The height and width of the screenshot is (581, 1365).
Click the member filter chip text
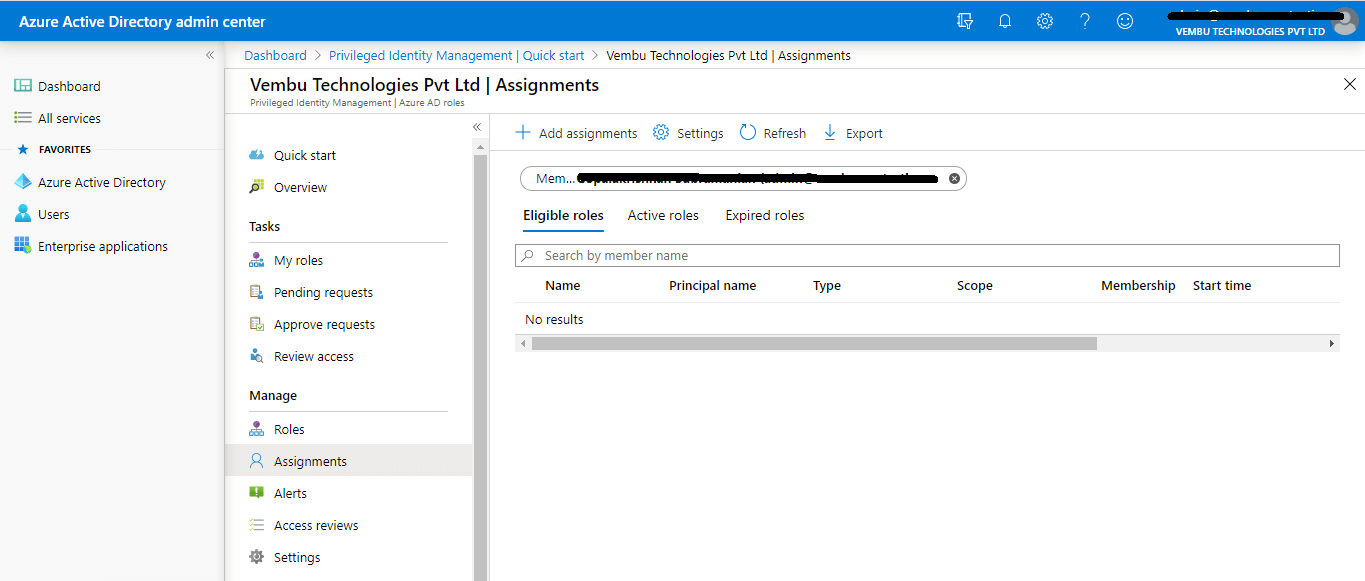[x=735, y=179]
